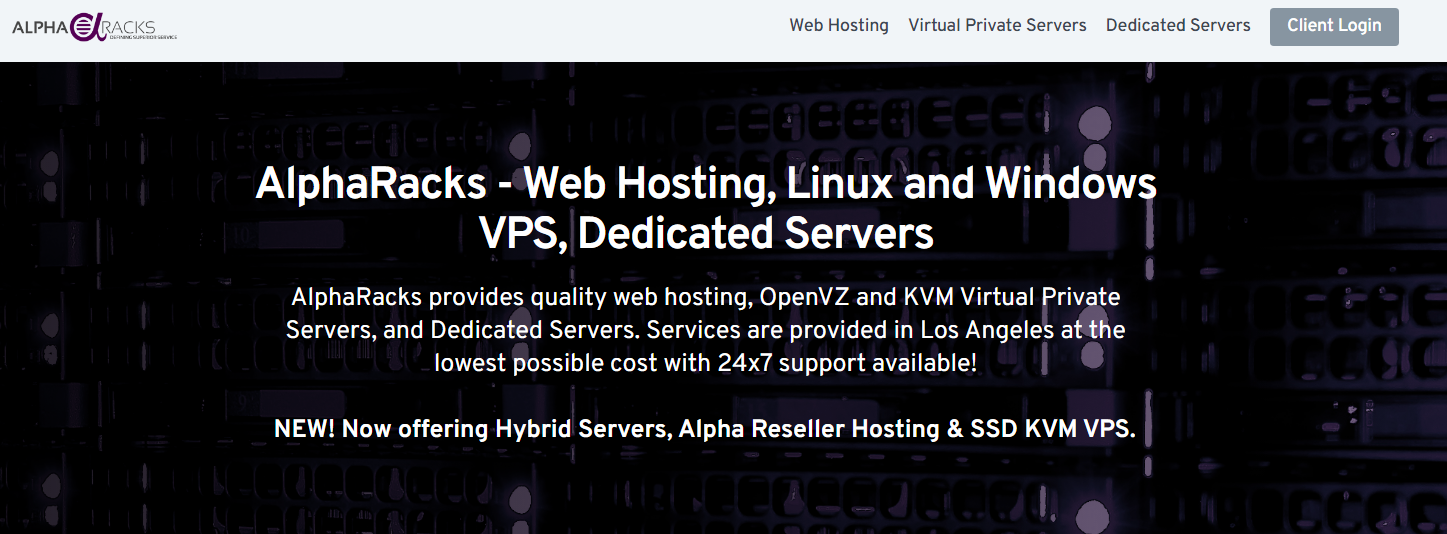Open the Virtual Private Servers menu item

997,26
